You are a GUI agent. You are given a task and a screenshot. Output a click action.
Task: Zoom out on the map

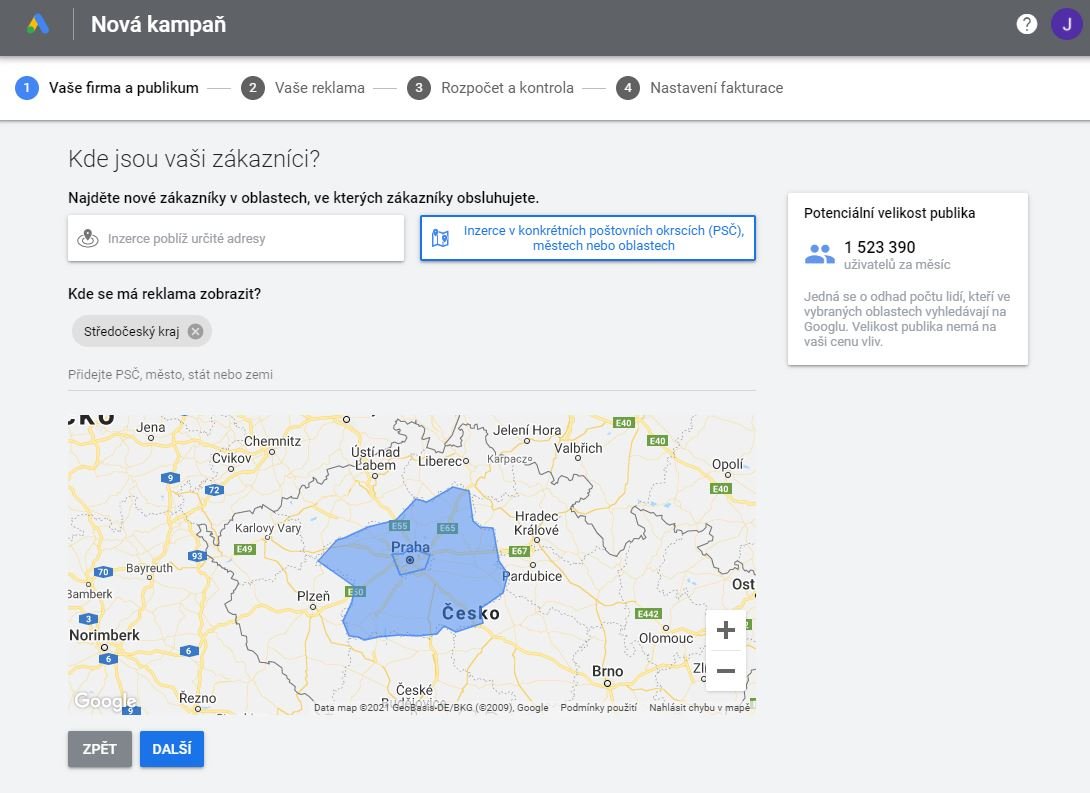tap(726, 671)
